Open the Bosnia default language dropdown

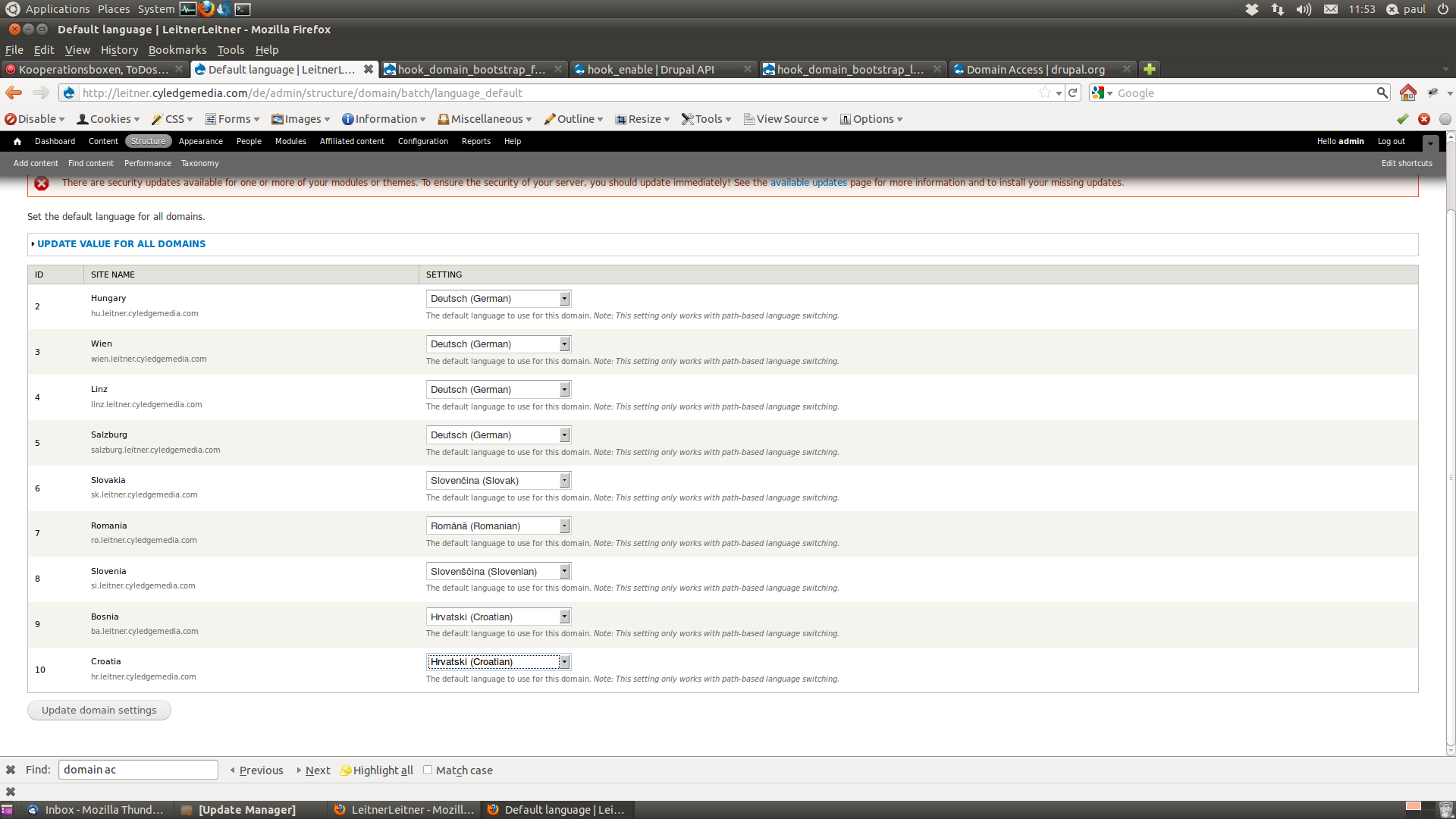point(498,617)
